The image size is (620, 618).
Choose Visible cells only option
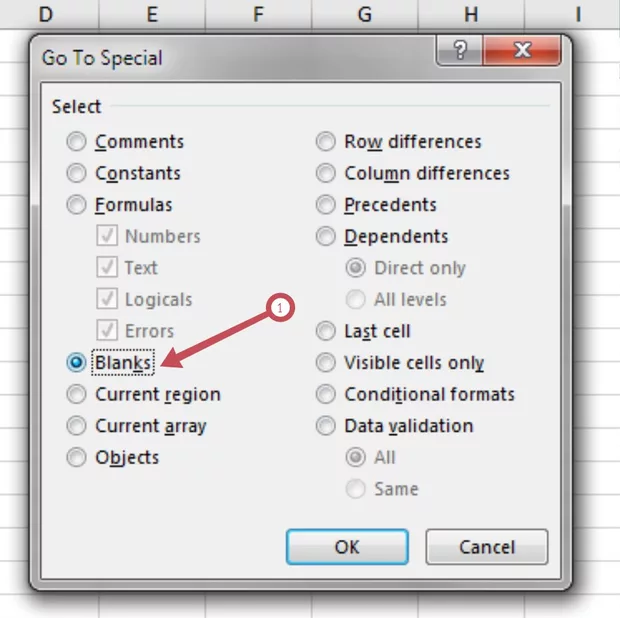coord(326,363)
